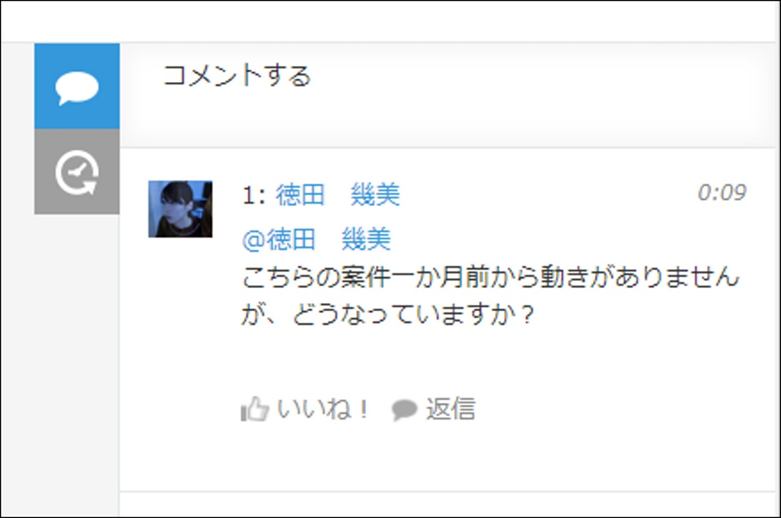
Task: Click the 返信 reply button
Action: pos(450,409)
